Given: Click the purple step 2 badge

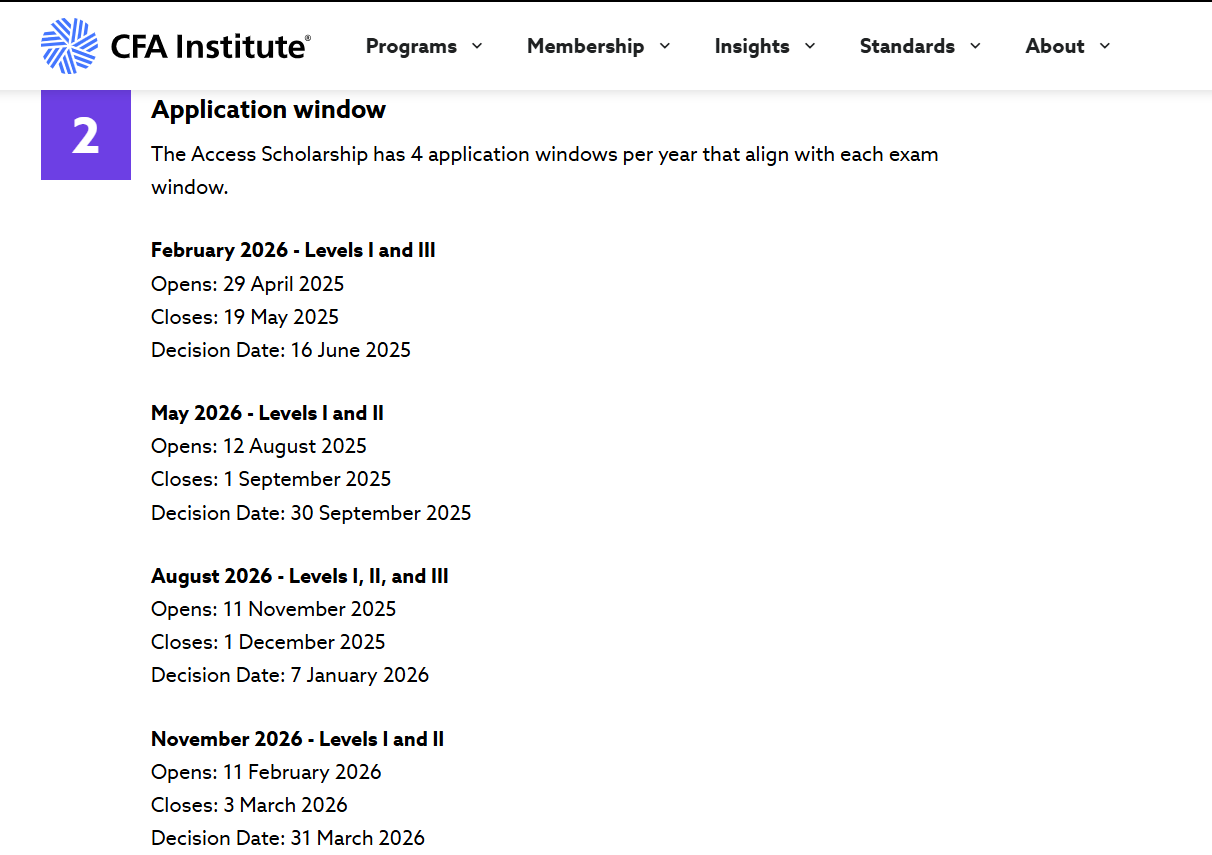Looking at the screenshot, I should tap(86, 135).
